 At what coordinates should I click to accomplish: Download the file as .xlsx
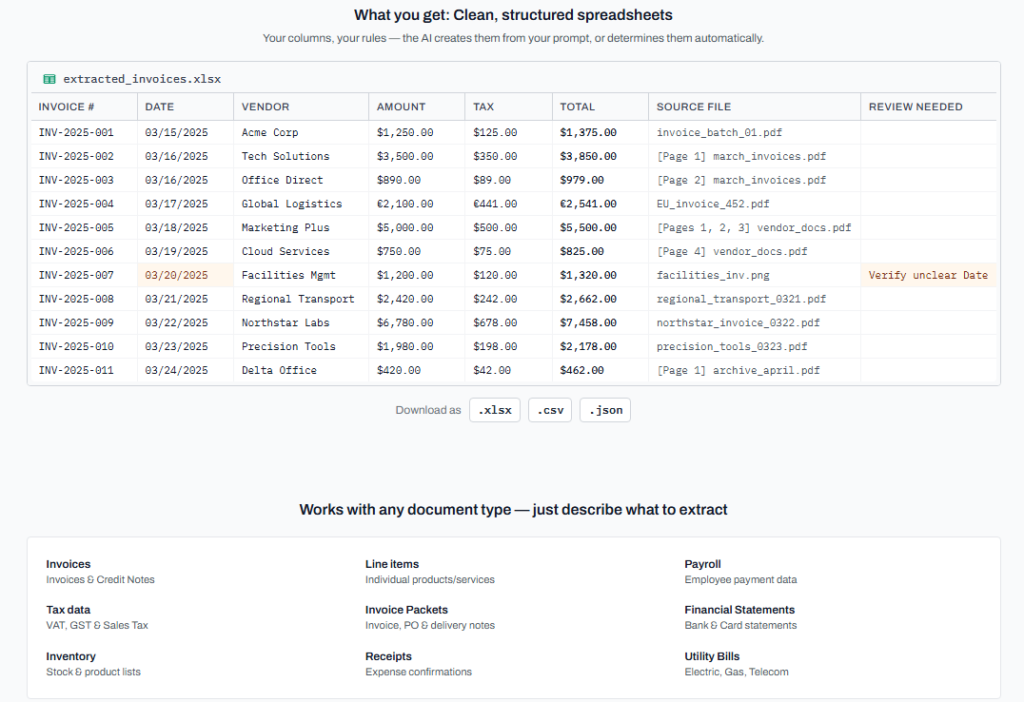494,410
